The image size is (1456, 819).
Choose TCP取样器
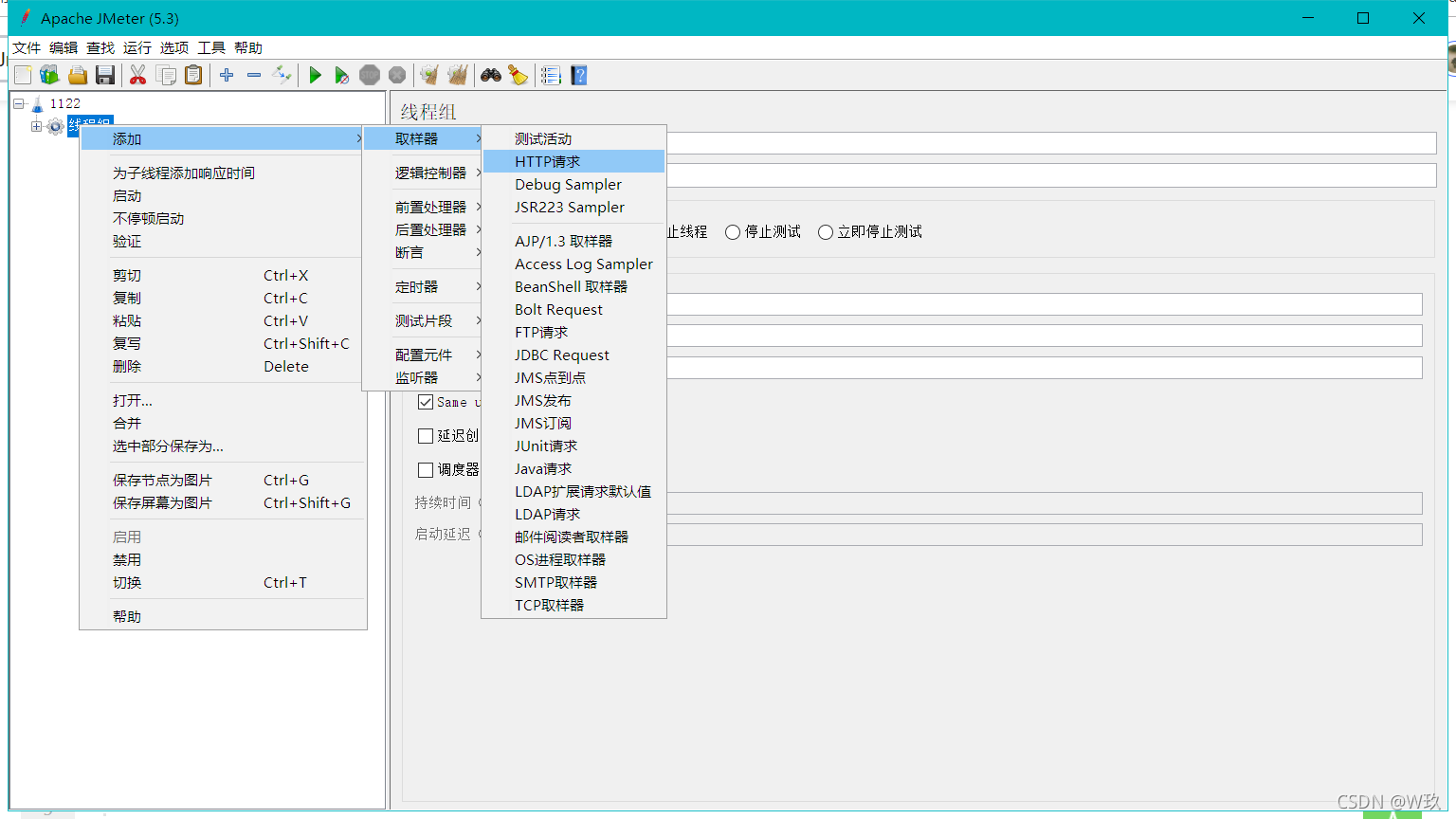click(x=573, y=605)
